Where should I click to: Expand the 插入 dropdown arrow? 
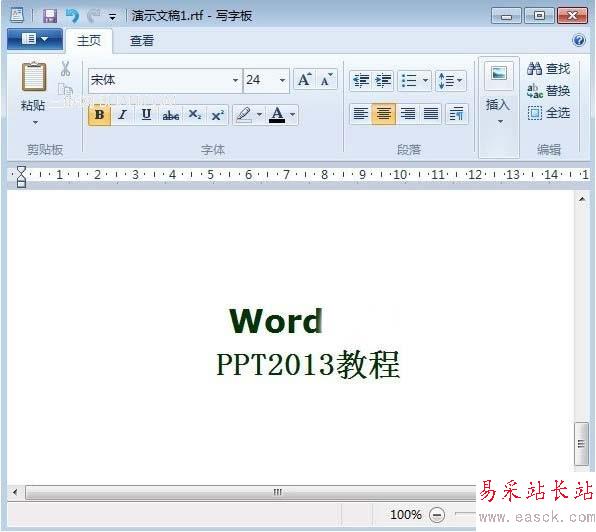tap(500, 122)
